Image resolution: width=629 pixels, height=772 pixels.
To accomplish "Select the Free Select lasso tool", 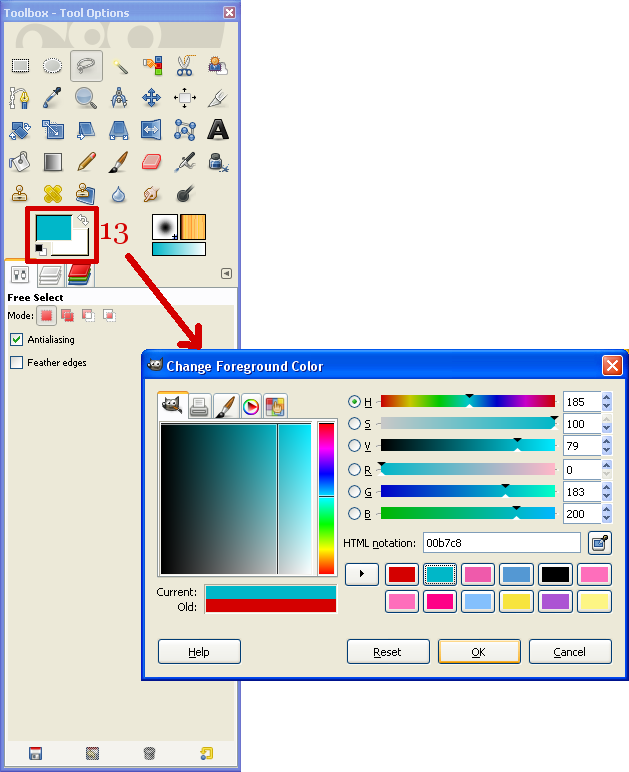I will [86, 65].
